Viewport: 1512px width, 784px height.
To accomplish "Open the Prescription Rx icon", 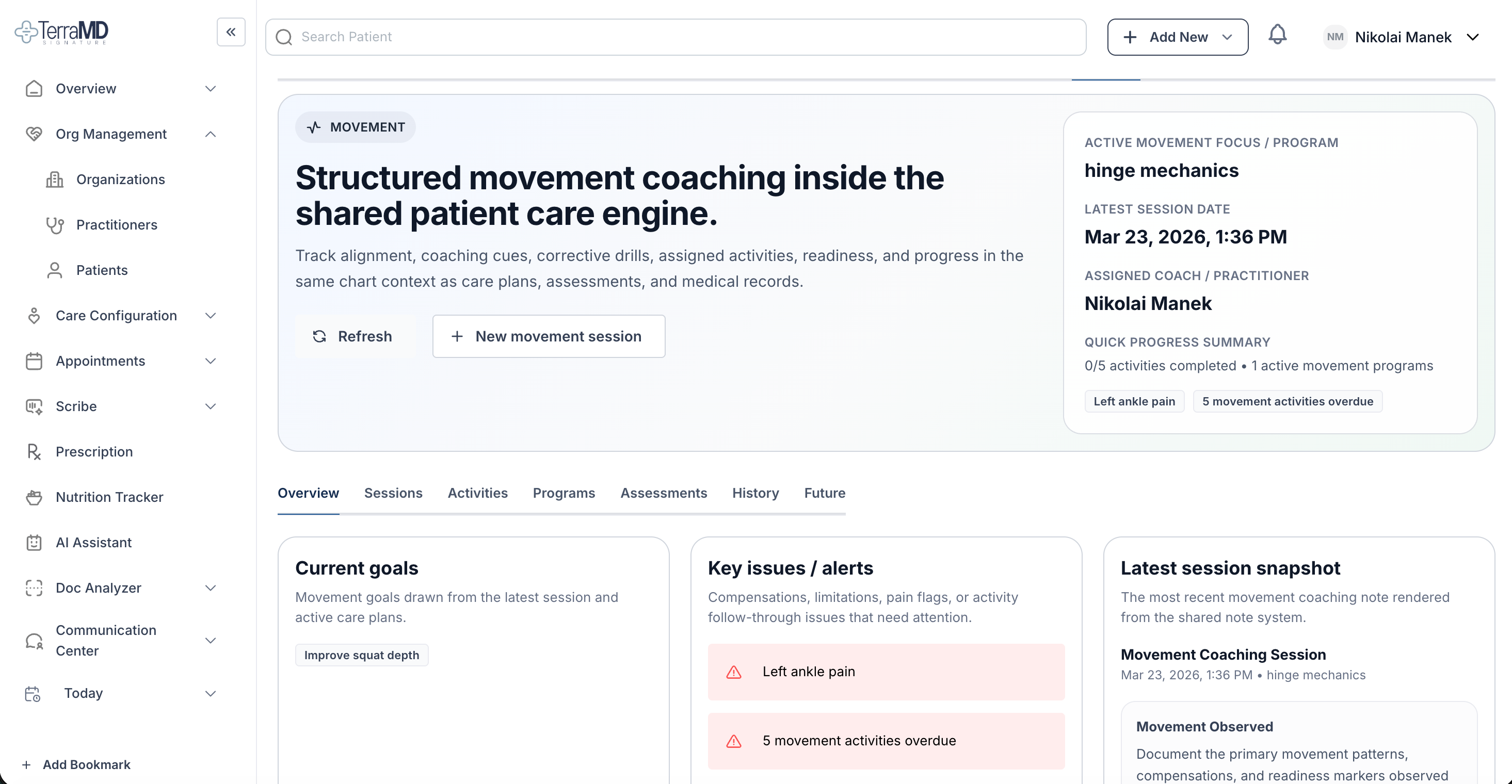I will click(x=34, y=451).
